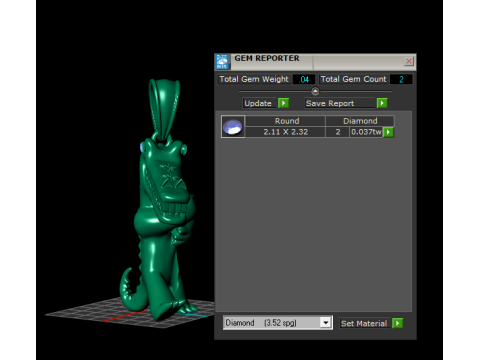Click the green arrow next to Update

(283, 103)
